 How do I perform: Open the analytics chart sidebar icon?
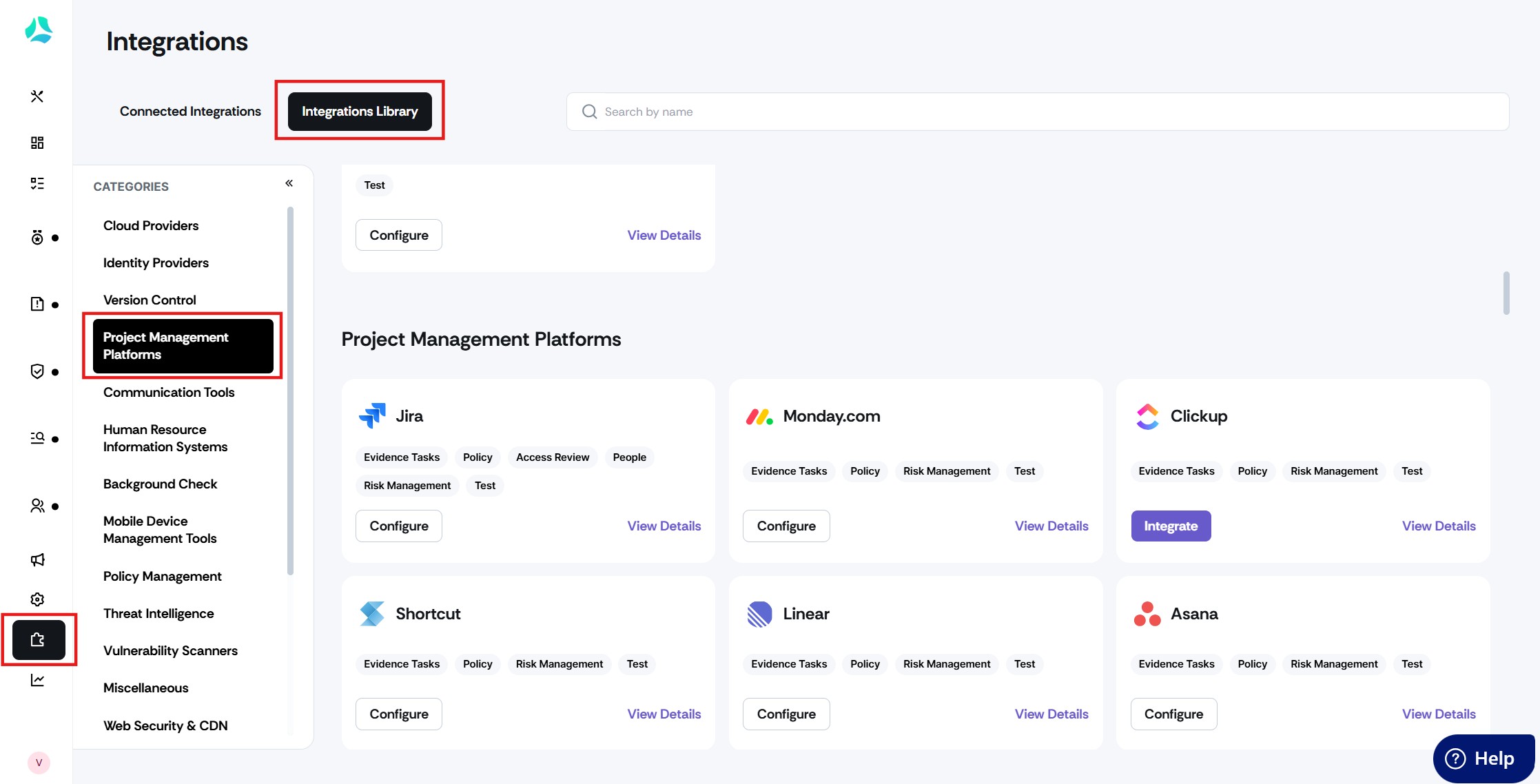[37, 680]
